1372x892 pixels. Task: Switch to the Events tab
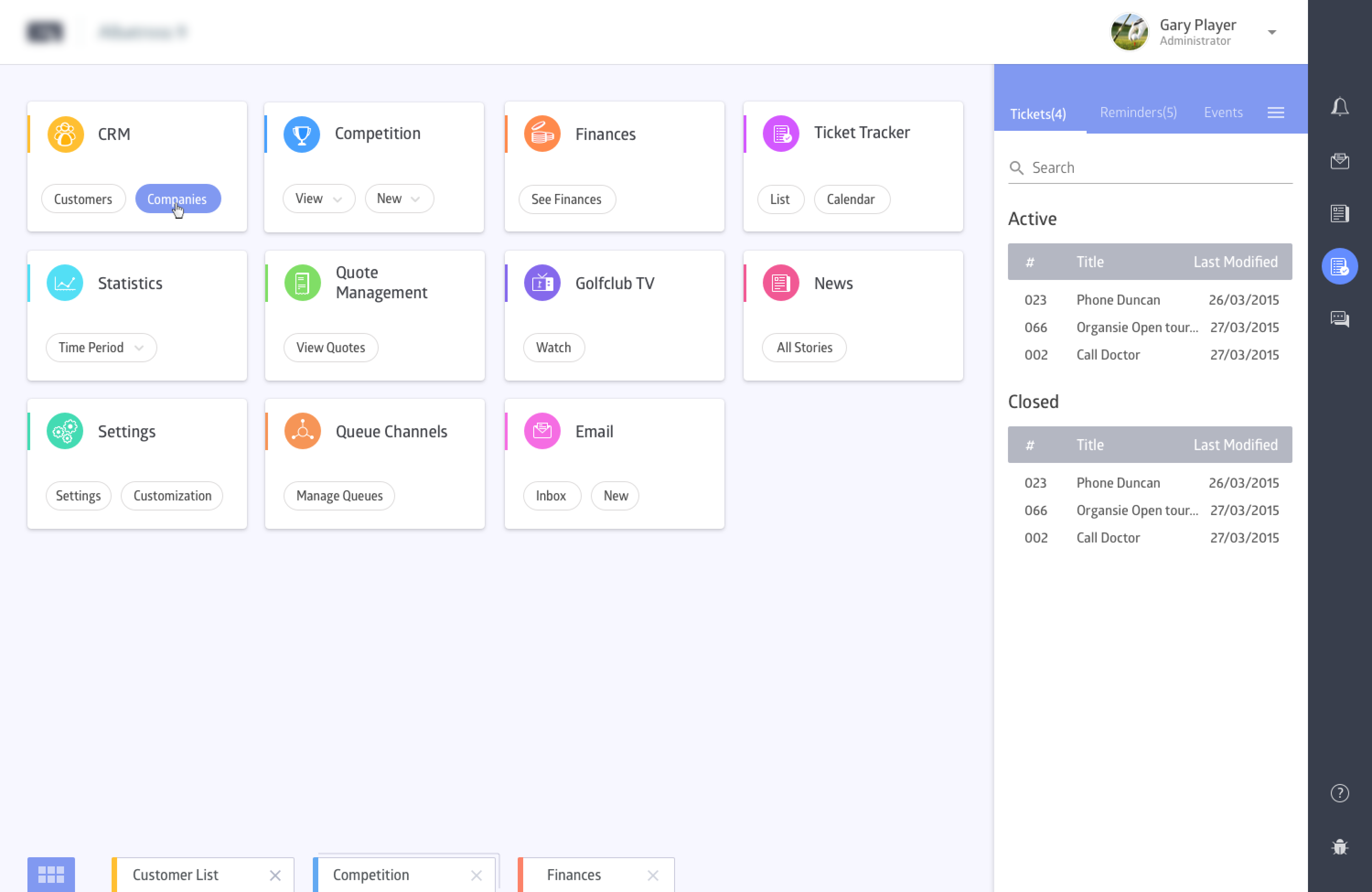pyautogui.click(x=1223, y=113)
